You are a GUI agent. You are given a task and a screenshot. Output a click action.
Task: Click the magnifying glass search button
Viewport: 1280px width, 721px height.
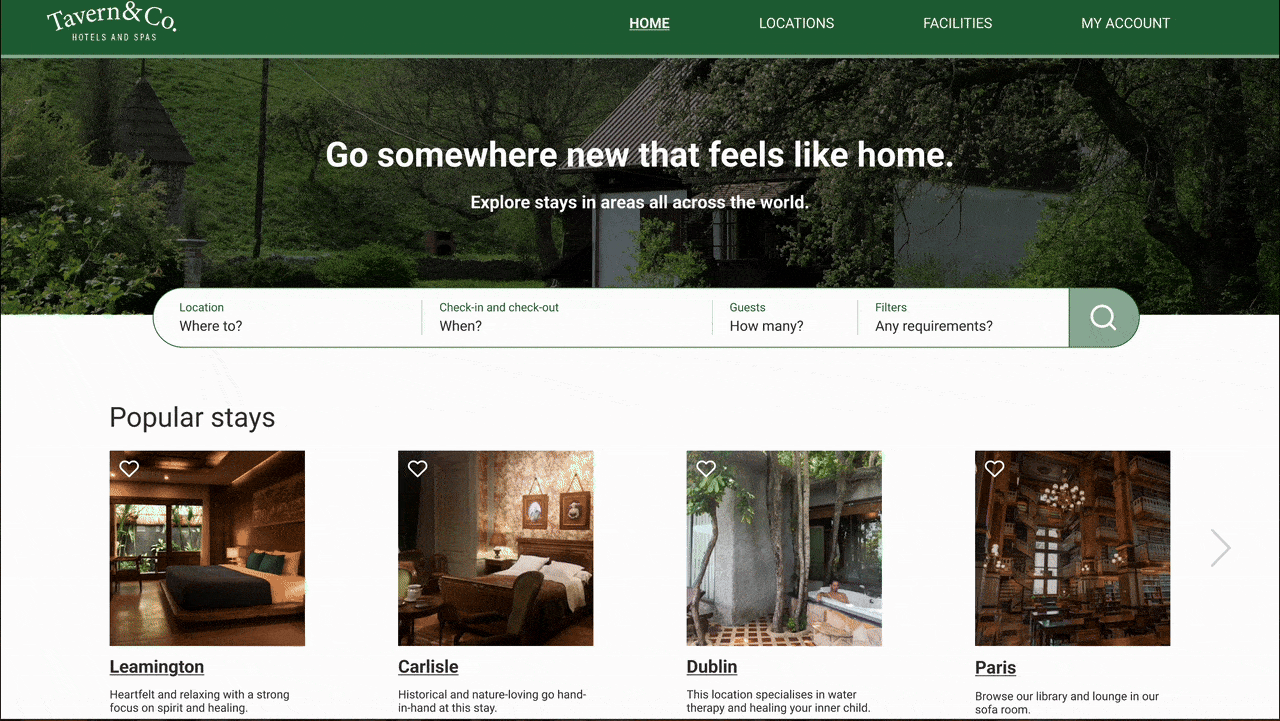point(1103,318)
